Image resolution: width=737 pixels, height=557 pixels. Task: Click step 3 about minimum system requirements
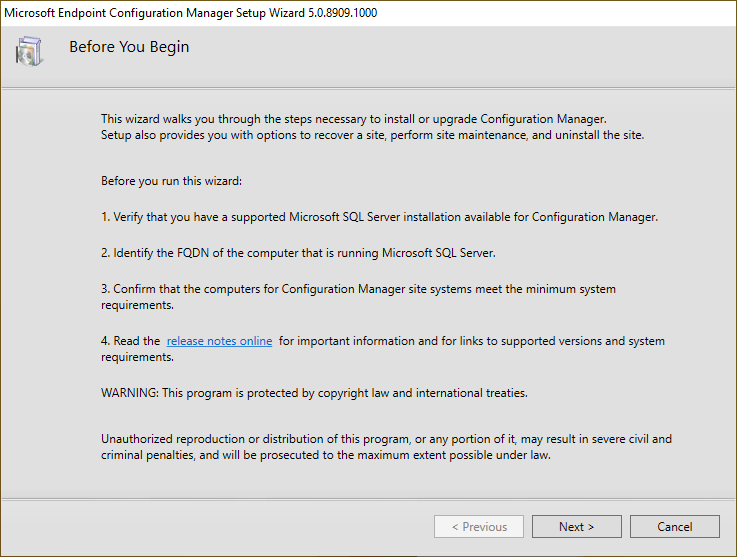click(358, 289)
